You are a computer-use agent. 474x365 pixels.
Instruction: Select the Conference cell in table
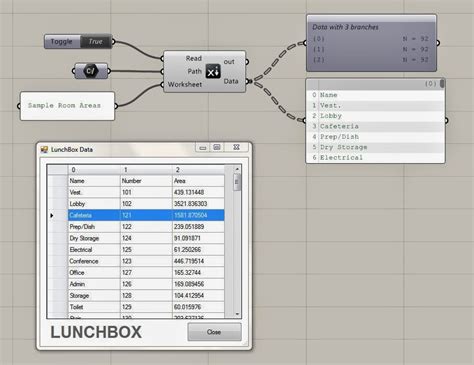point(94,261)
